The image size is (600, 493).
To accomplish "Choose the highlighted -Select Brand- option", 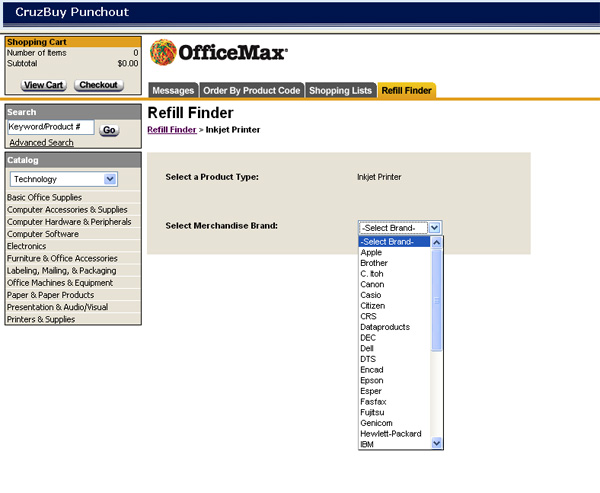I will click(394, 242).
